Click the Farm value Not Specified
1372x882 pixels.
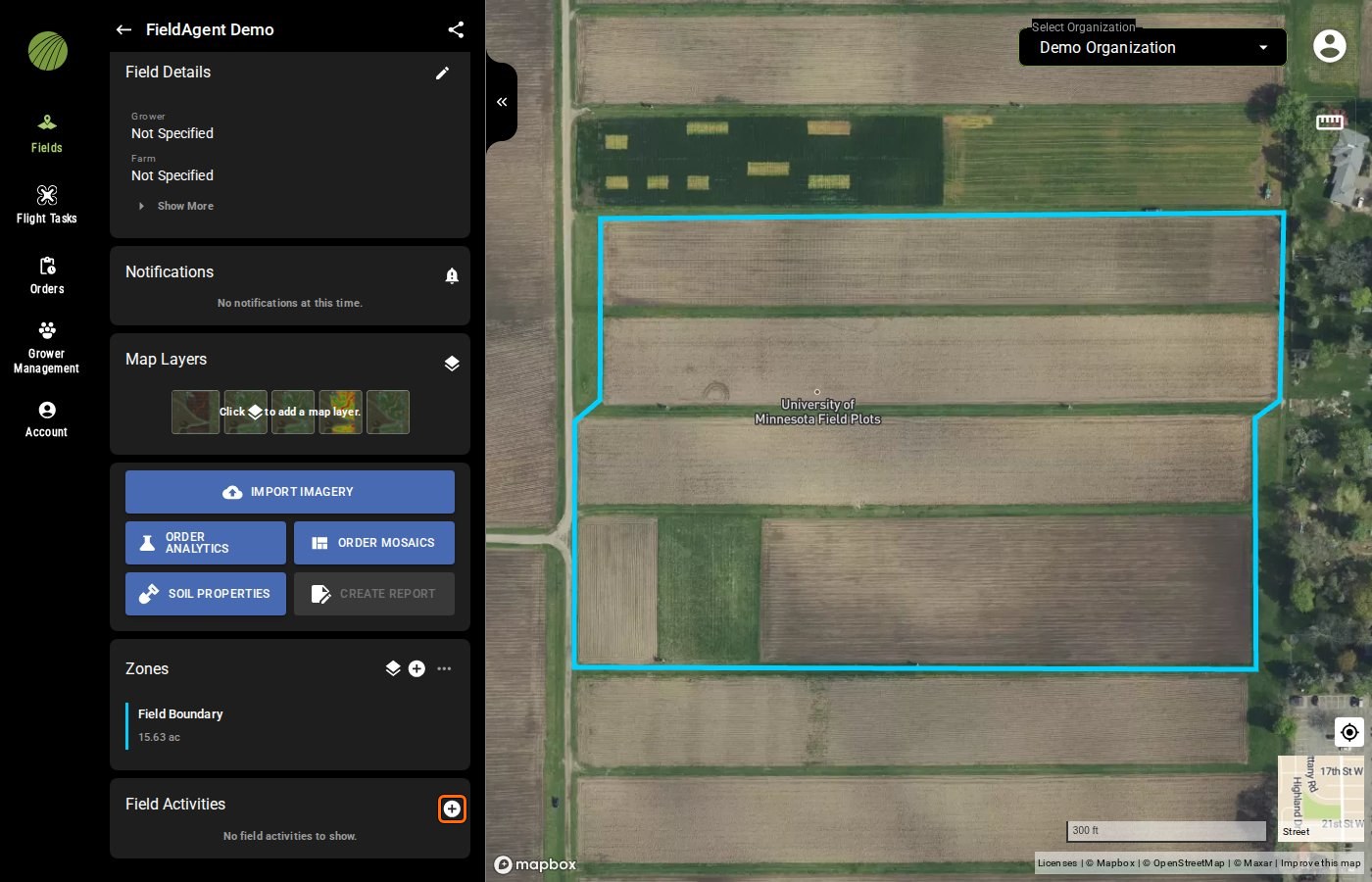click(172, 175)
